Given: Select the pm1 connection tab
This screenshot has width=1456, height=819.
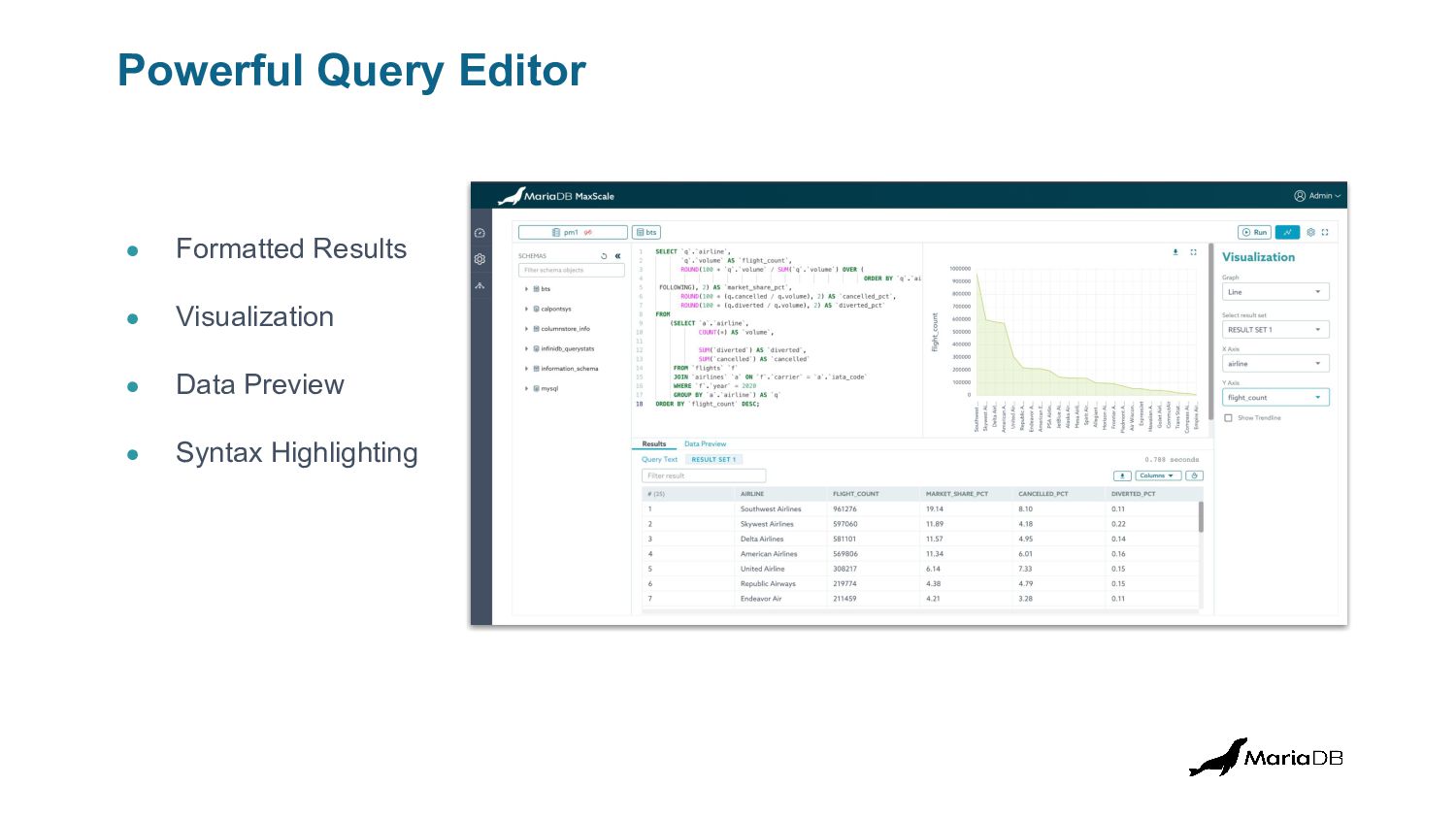Looking at the screenshot, I should click(573, 232).
